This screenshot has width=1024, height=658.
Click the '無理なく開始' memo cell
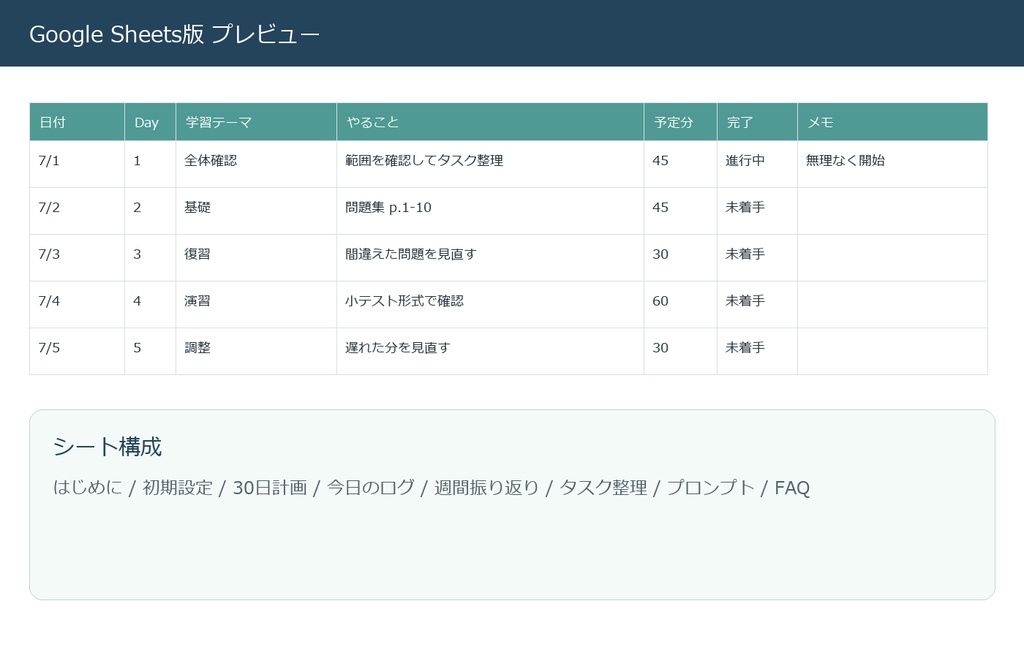coord(893,164)
